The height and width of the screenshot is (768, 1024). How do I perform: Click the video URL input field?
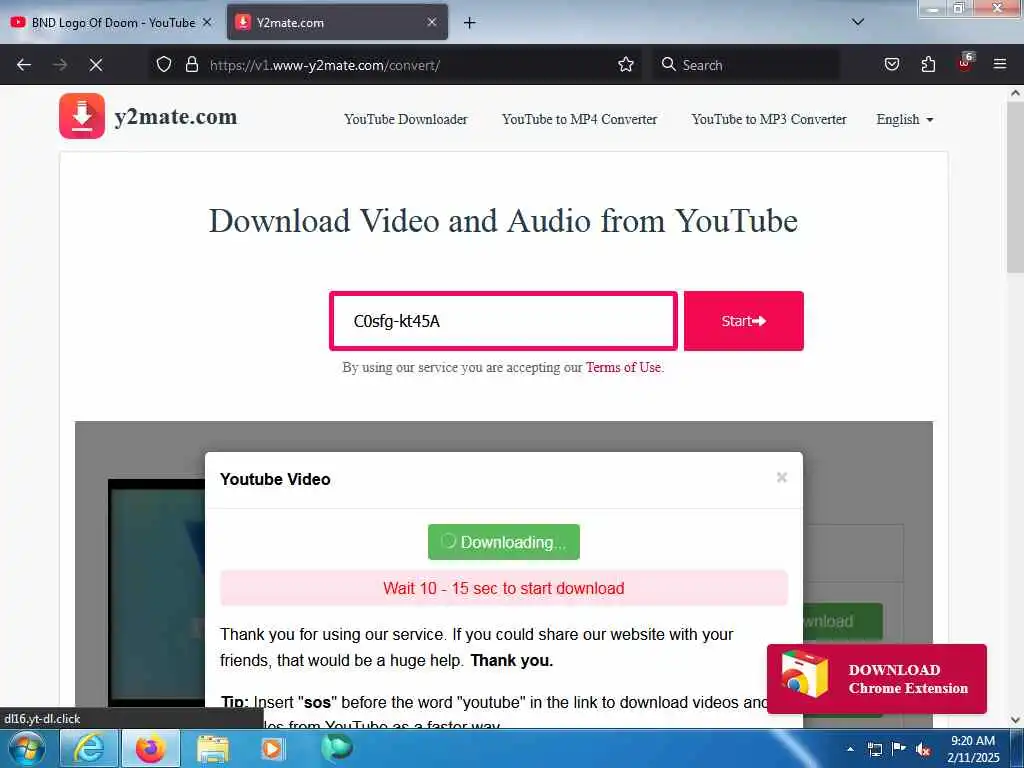503,321
